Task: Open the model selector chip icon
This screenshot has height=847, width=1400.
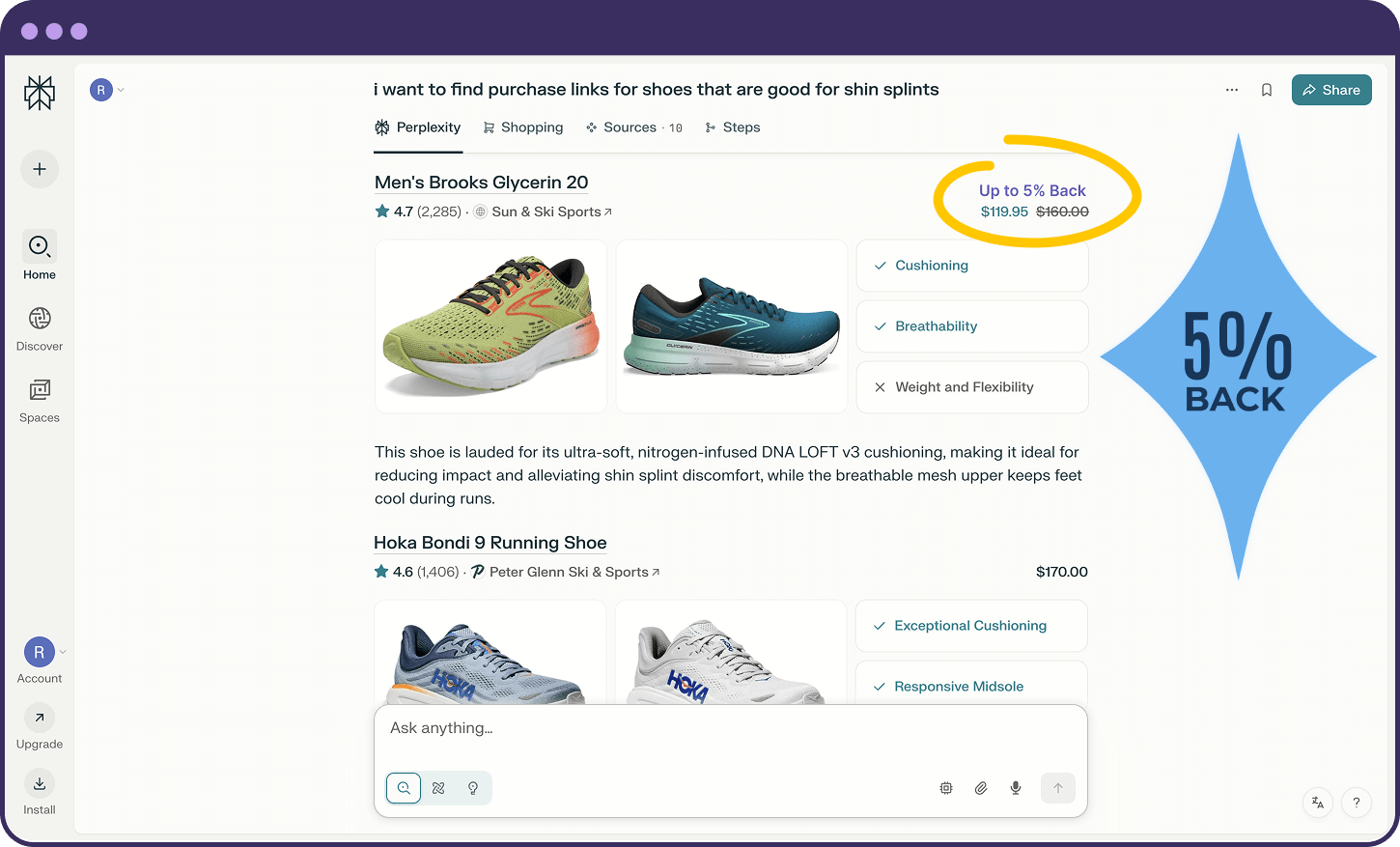Action: point(946,788)
